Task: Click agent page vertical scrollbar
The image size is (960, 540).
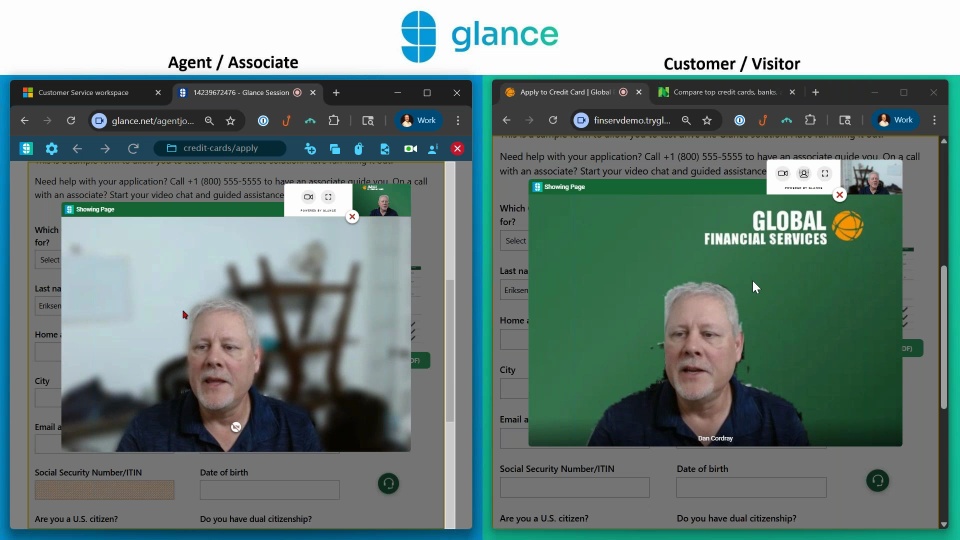Action: pos(450,350)
